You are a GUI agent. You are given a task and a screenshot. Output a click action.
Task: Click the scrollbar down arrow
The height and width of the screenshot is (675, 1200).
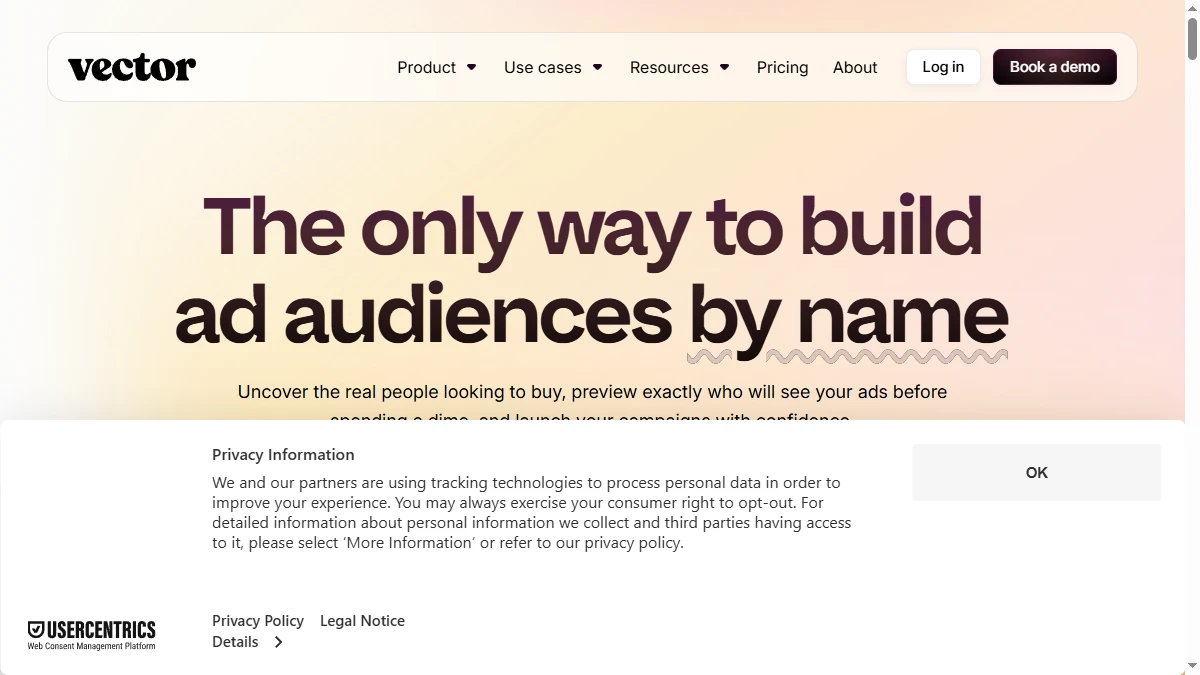1190,665
